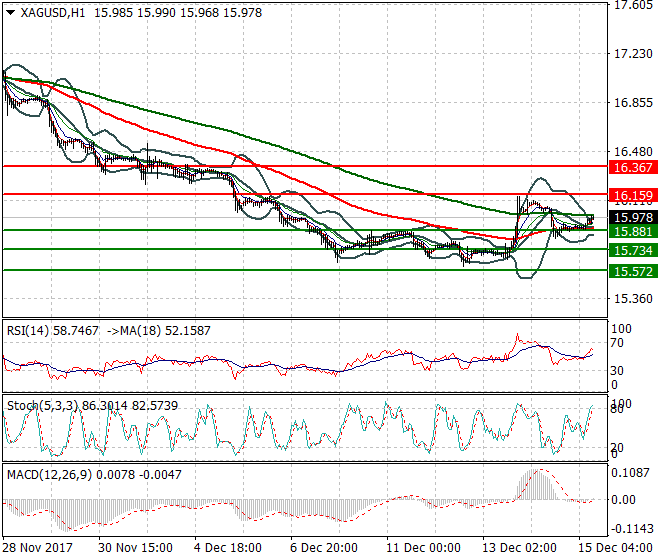Select the RSI(14) 58.7467 indicator label
The image size is (660, 560).
pyautogui.click(x=53, y=331)
